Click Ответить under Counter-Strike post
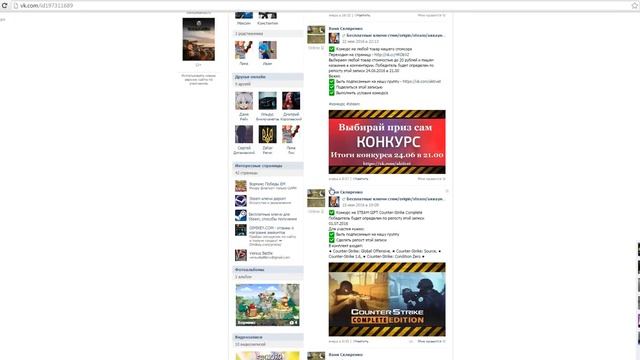The image size is (640, 360). click(x=360, y=341)
